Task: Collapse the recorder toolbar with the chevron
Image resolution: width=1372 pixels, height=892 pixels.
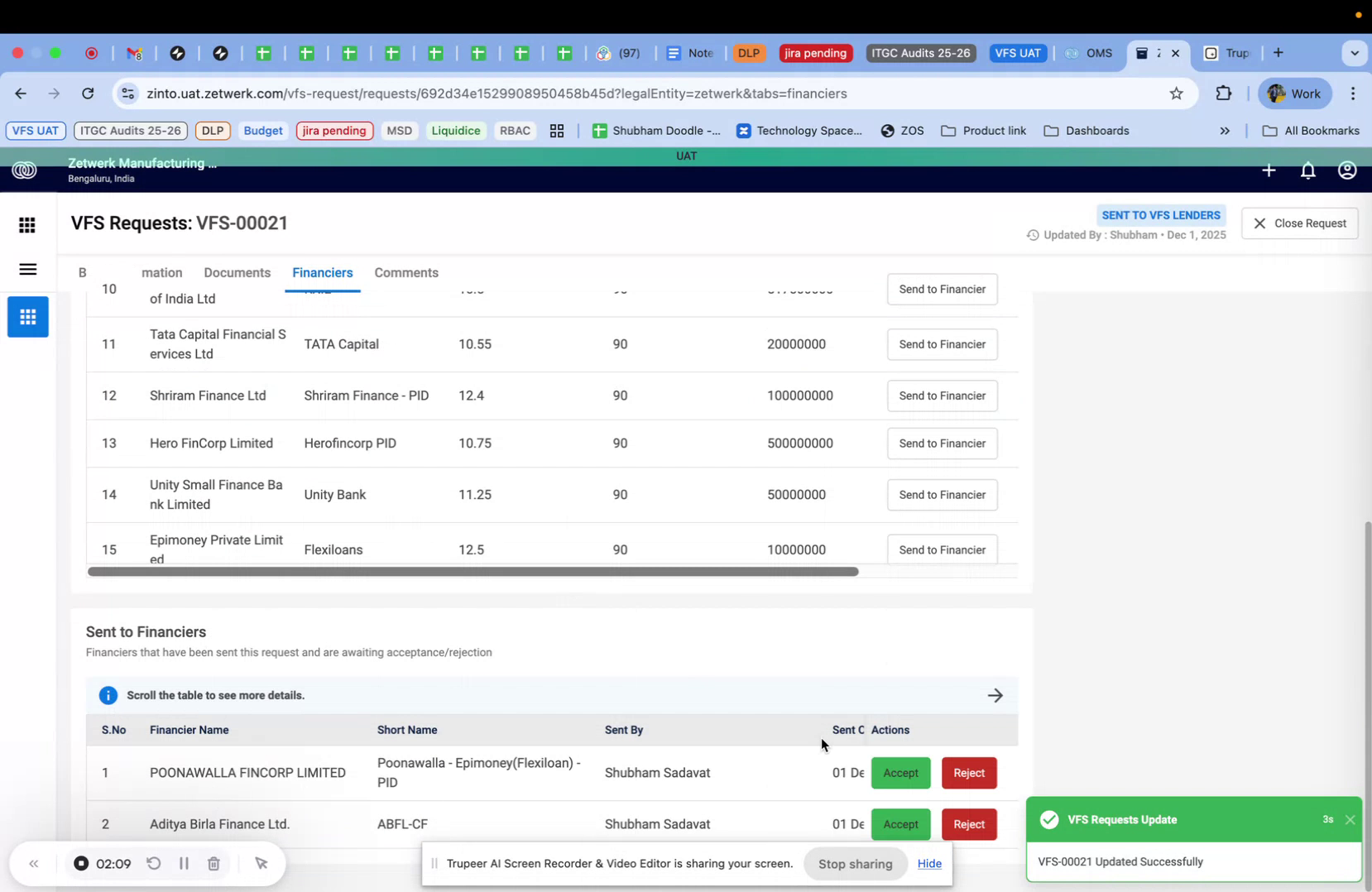Action: click(x=34, y=863)
